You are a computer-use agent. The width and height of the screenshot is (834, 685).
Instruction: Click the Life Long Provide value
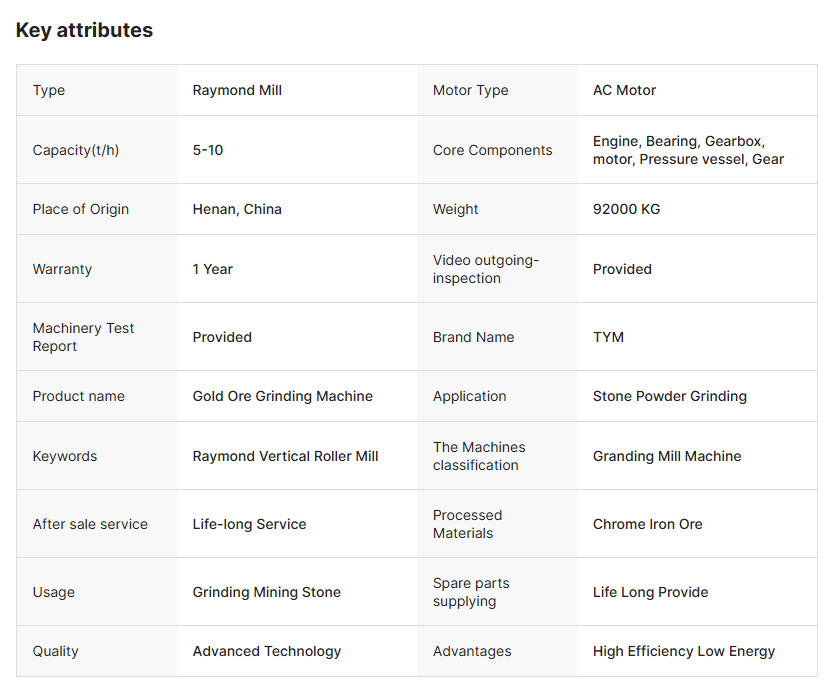pyautogui.click(x=650, y=592)
